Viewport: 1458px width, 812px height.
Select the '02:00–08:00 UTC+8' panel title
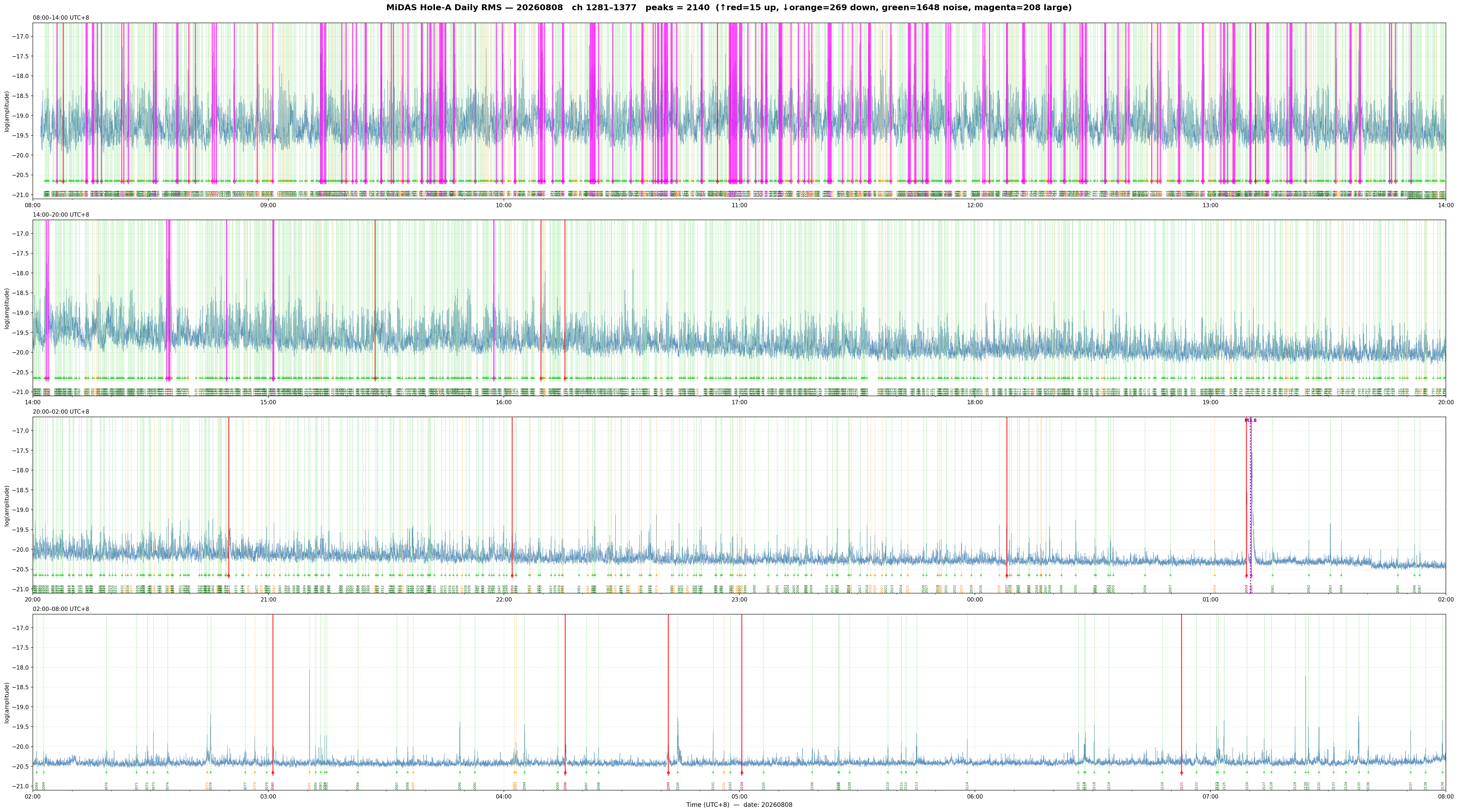pyautogui.click(x=61, y=609)
